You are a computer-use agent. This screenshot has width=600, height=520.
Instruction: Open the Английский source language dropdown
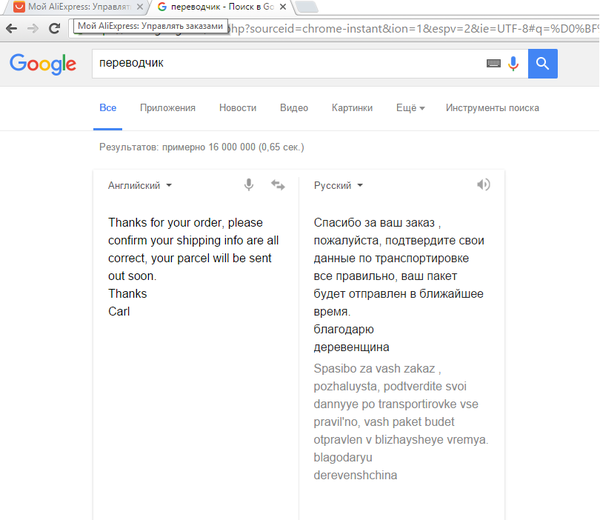140,185
